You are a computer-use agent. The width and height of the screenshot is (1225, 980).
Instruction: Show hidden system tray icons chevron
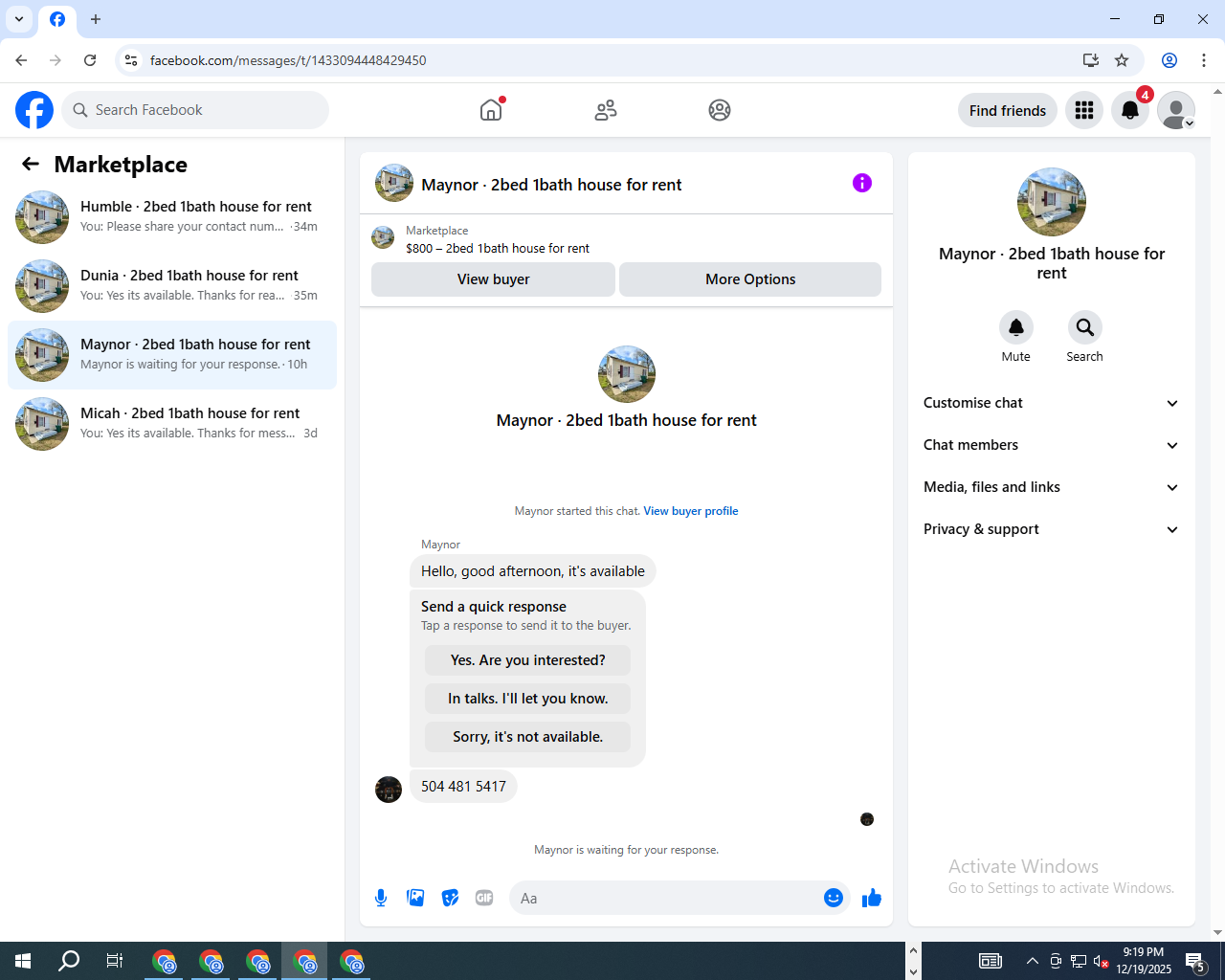pos(1032,961)
